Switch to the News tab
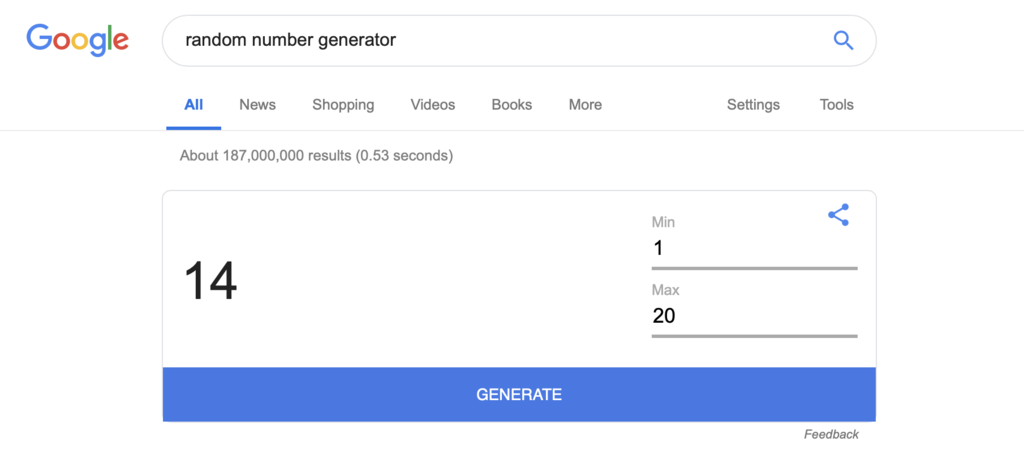 click(x=257, y=104)
